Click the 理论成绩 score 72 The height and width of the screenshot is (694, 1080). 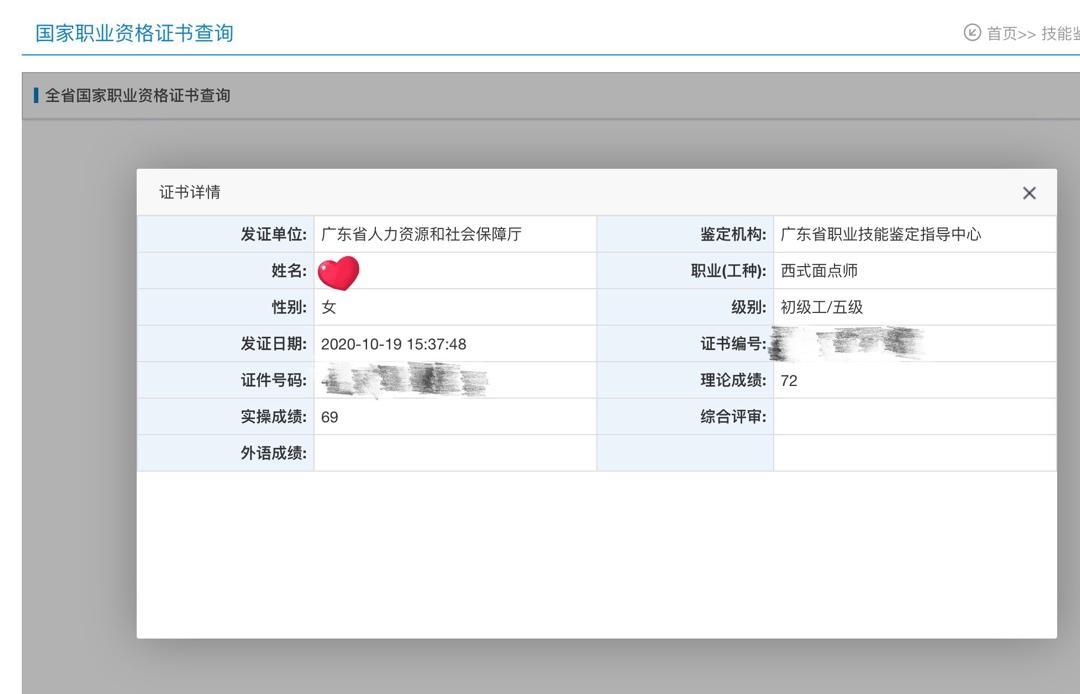[x=789, y=381]
